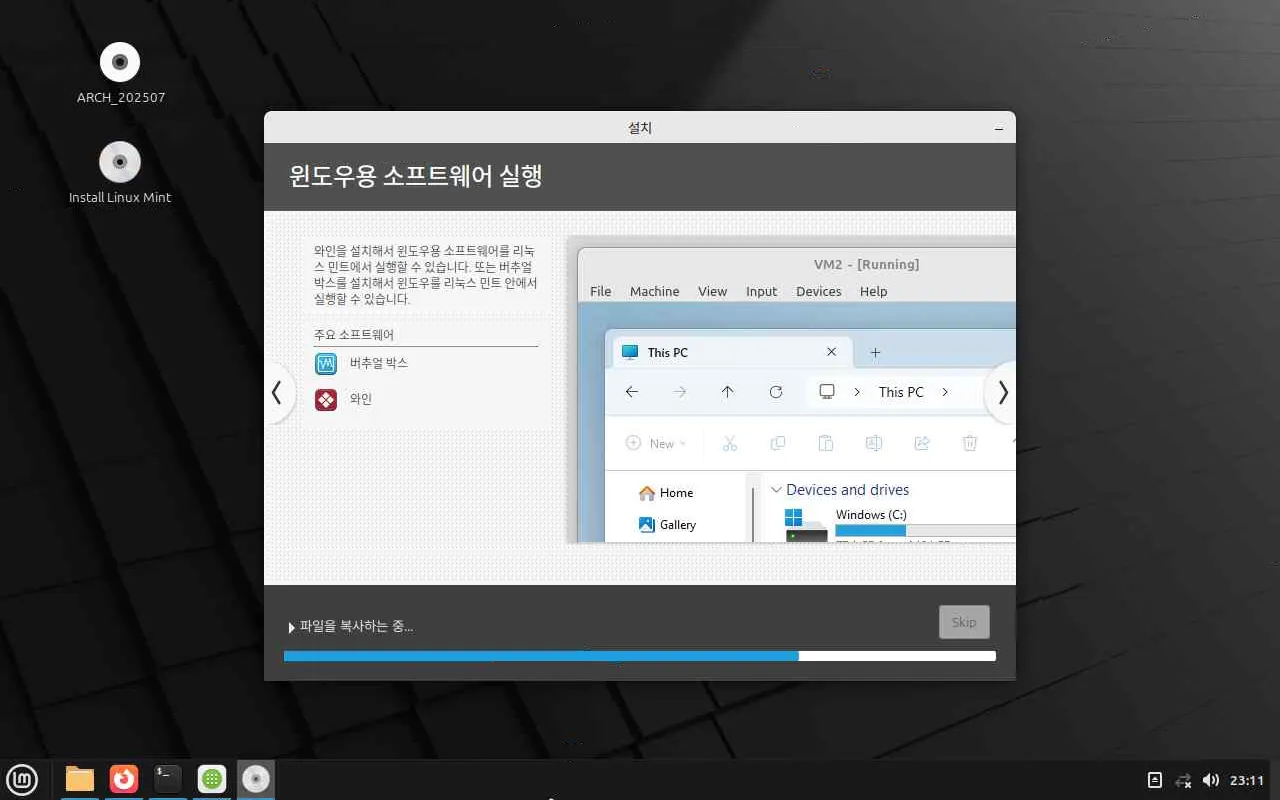Click the volume speaker tray icon
The image size is (1280, 800).
[x=1211, y=780]
